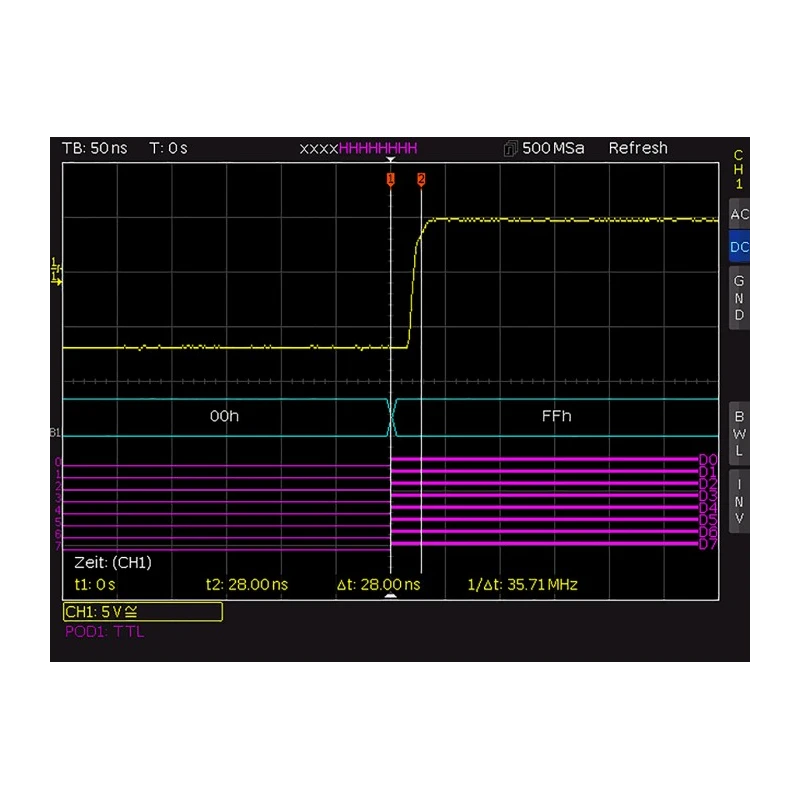Click the D0 logic channel label

coord(708,459)
